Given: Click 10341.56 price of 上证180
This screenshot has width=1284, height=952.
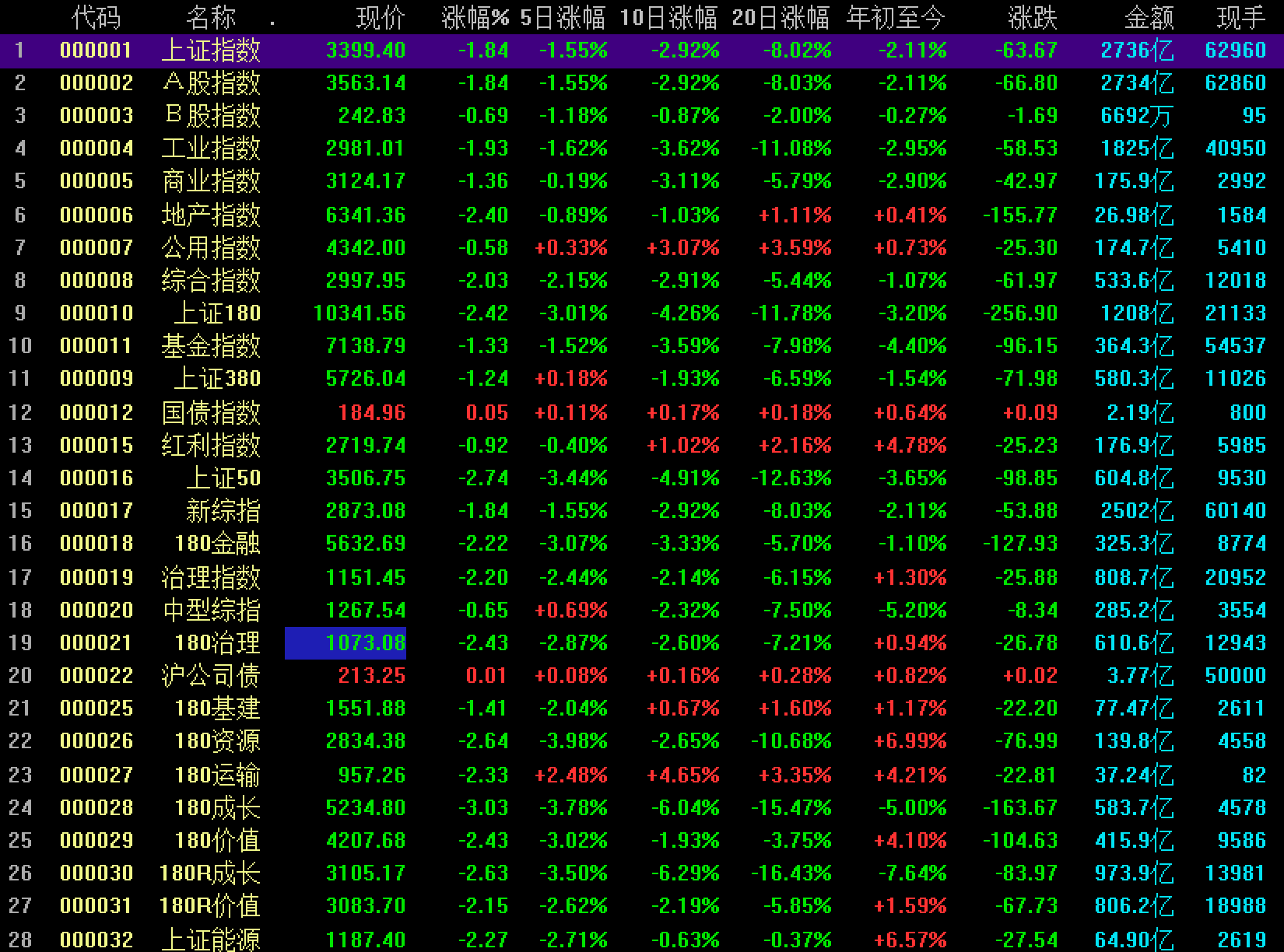Looking at the screenshot, I should (x=360, y=313).
